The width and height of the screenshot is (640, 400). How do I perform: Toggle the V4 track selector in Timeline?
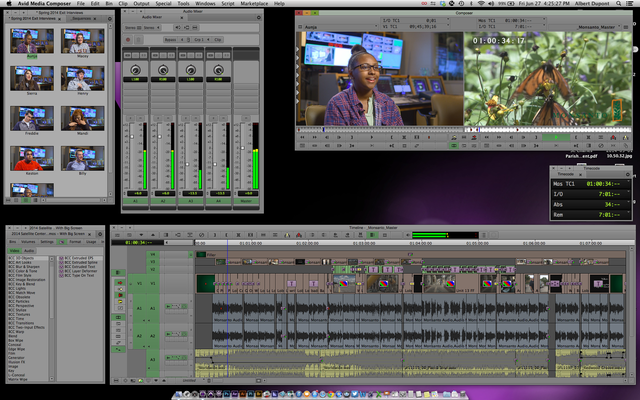153,255
